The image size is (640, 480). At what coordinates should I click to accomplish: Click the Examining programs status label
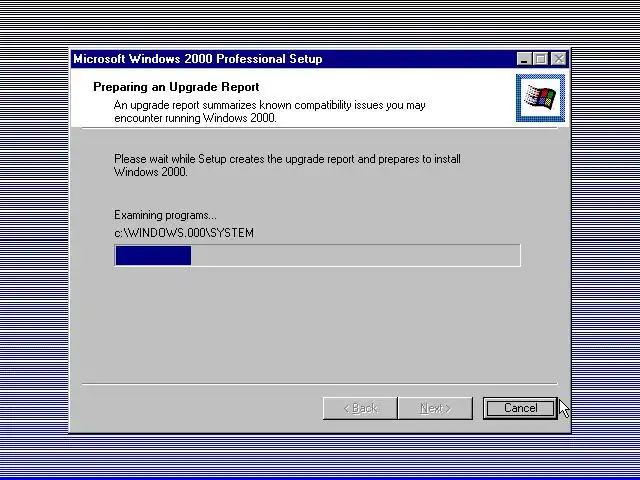tap(165, 215)
